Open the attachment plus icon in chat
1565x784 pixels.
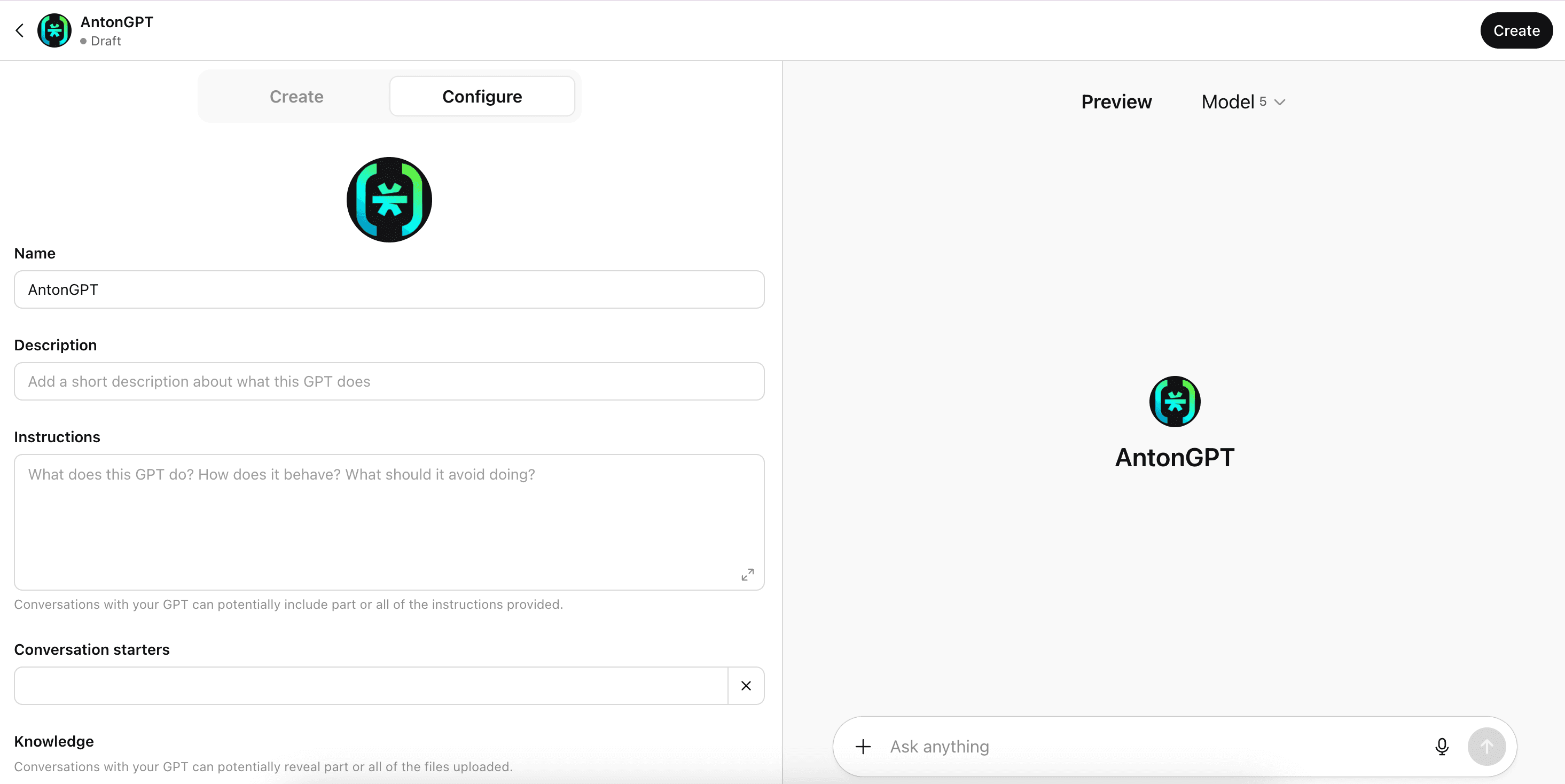[862, 746]
